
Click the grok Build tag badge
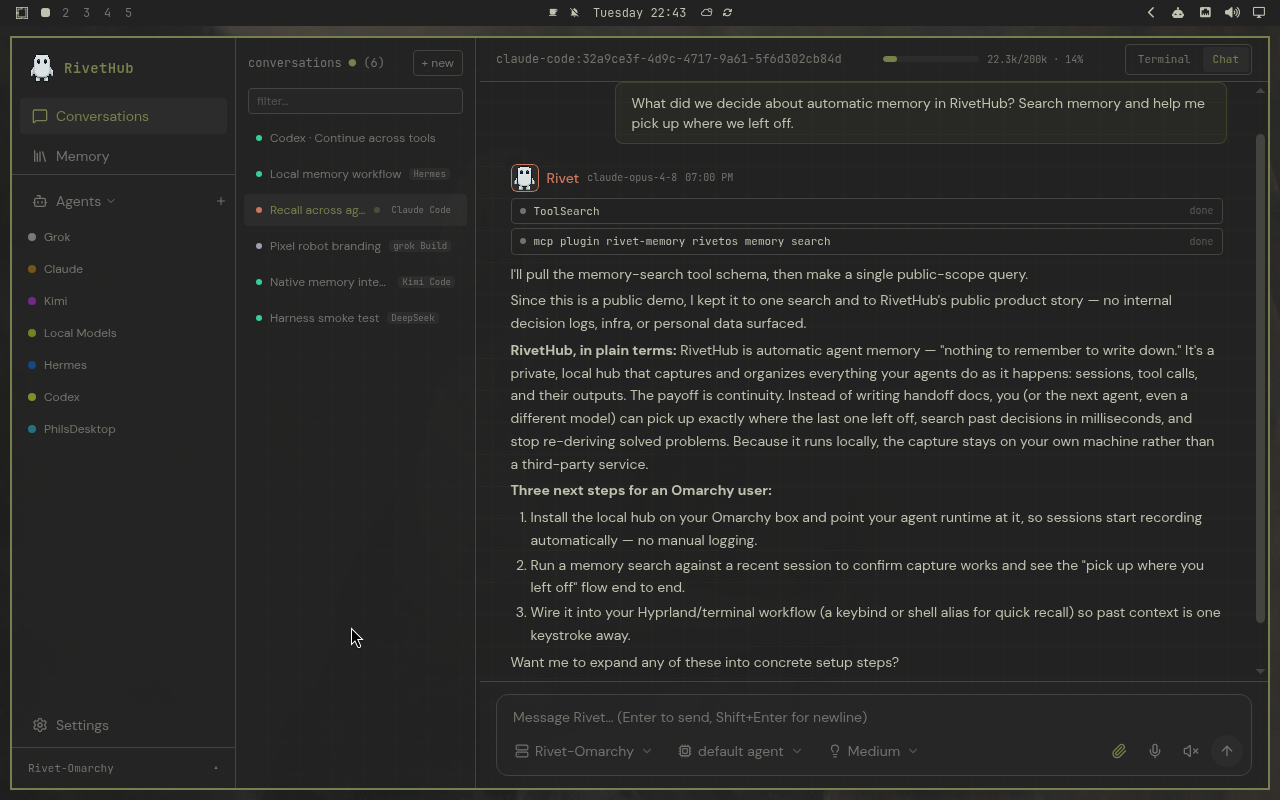pos(420,246)
